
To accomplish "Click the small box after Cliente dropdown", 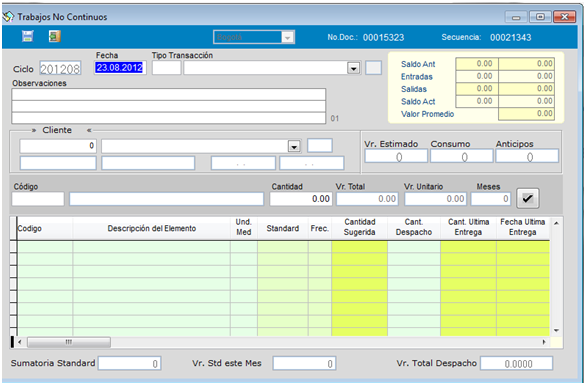I will click(x=320, y=145).
